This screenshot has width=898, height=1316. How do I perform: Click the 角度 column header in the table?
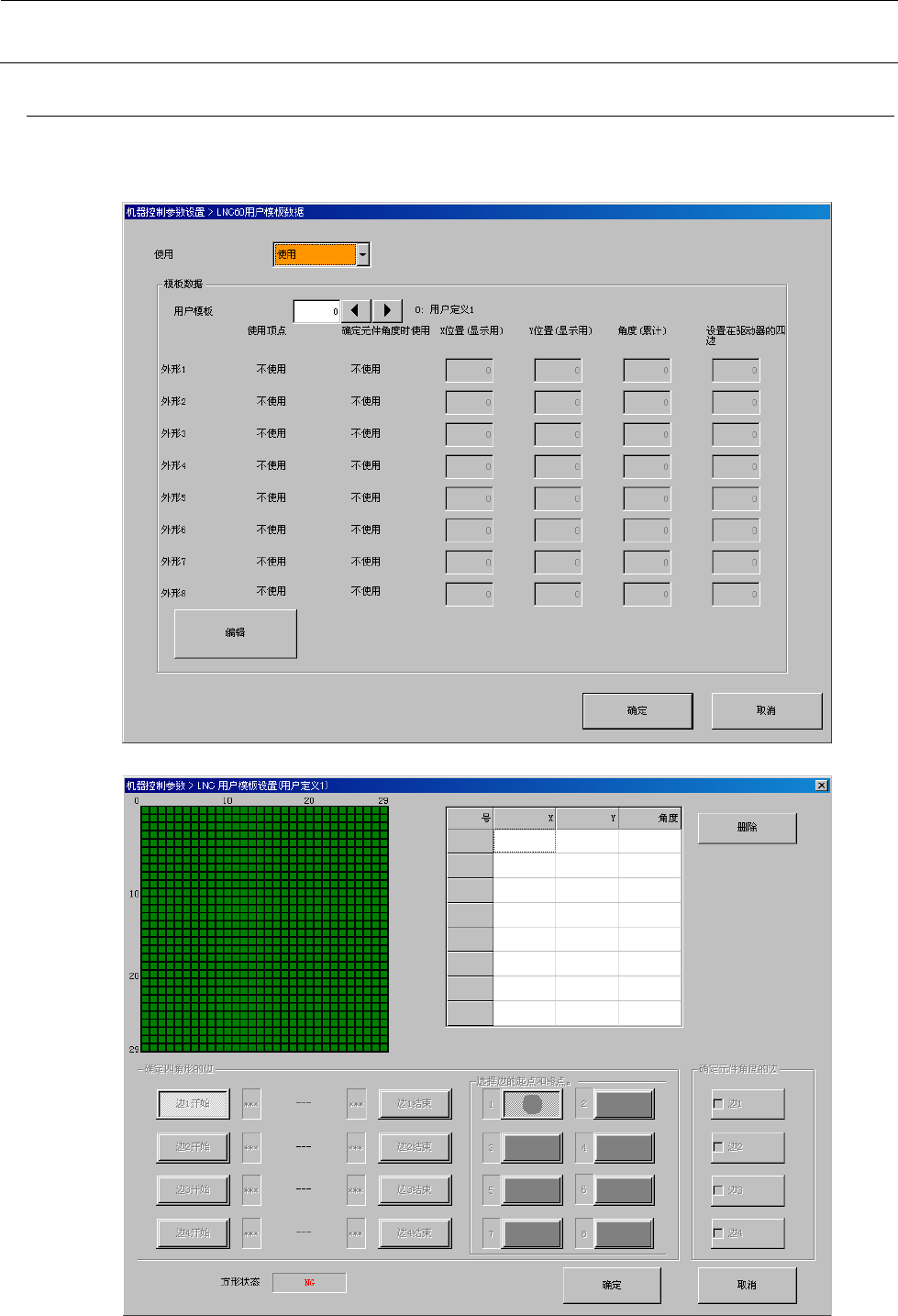click(x=649, y=818)
